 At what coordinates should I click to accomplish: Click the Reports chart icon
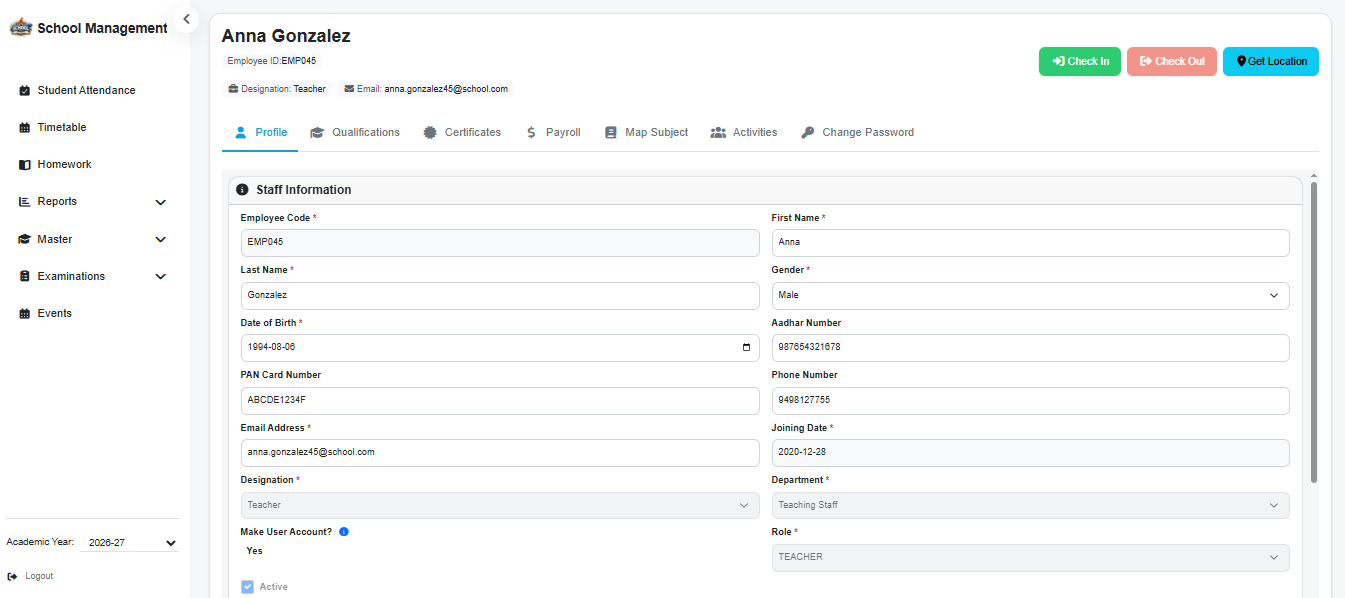coord(25,201)
